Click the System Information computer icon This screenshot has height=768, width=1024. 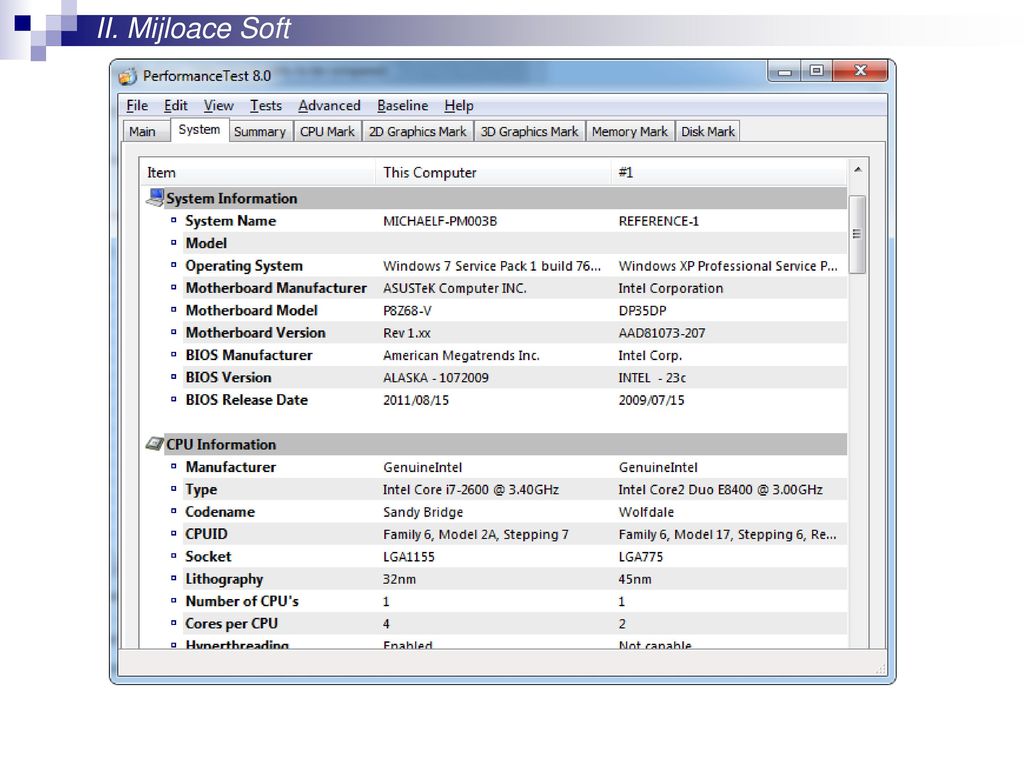[x=155, y=197]
